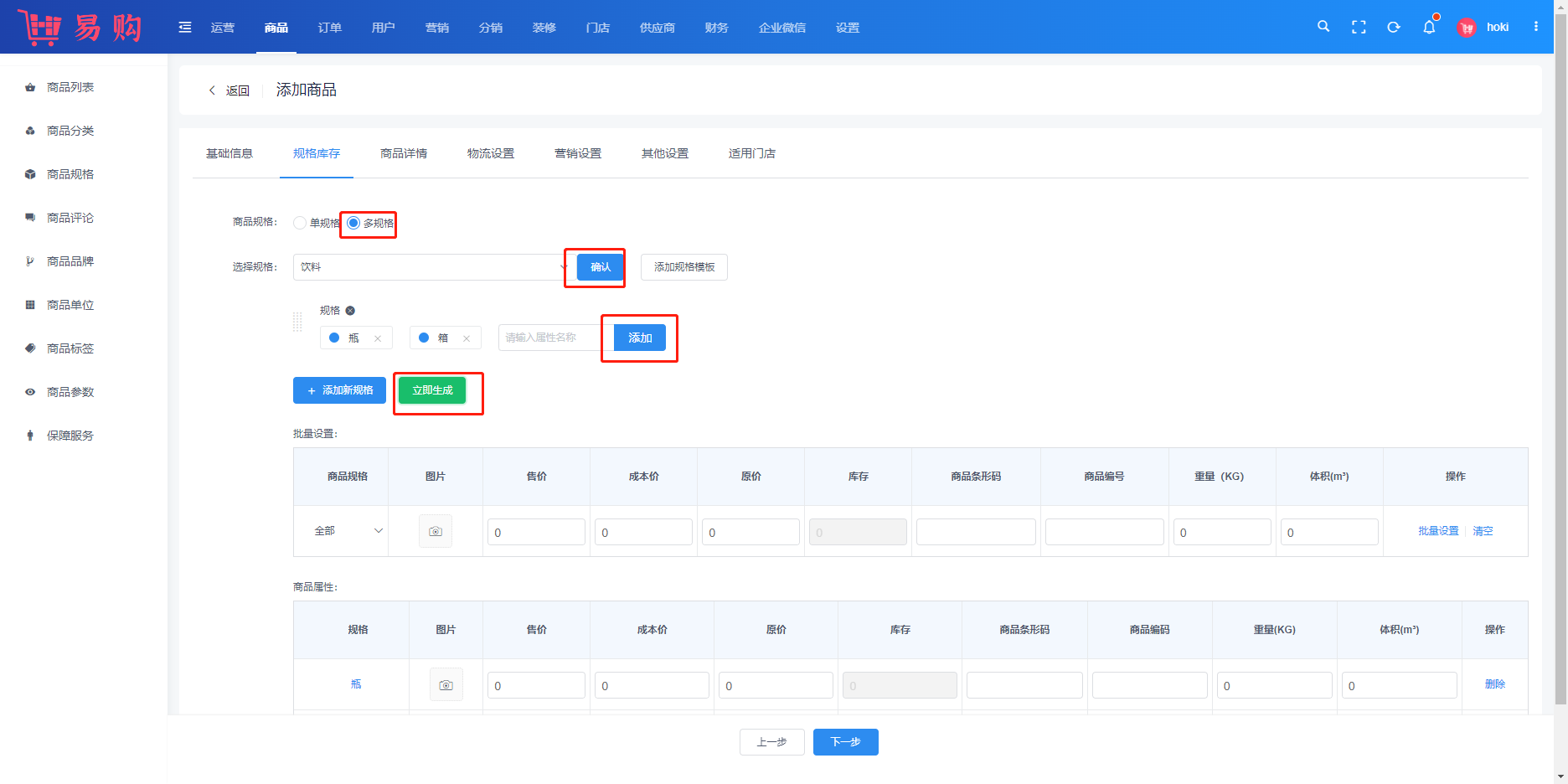Click the 下一步 button
Screen dimensions: 1568x784
point(845,742)
